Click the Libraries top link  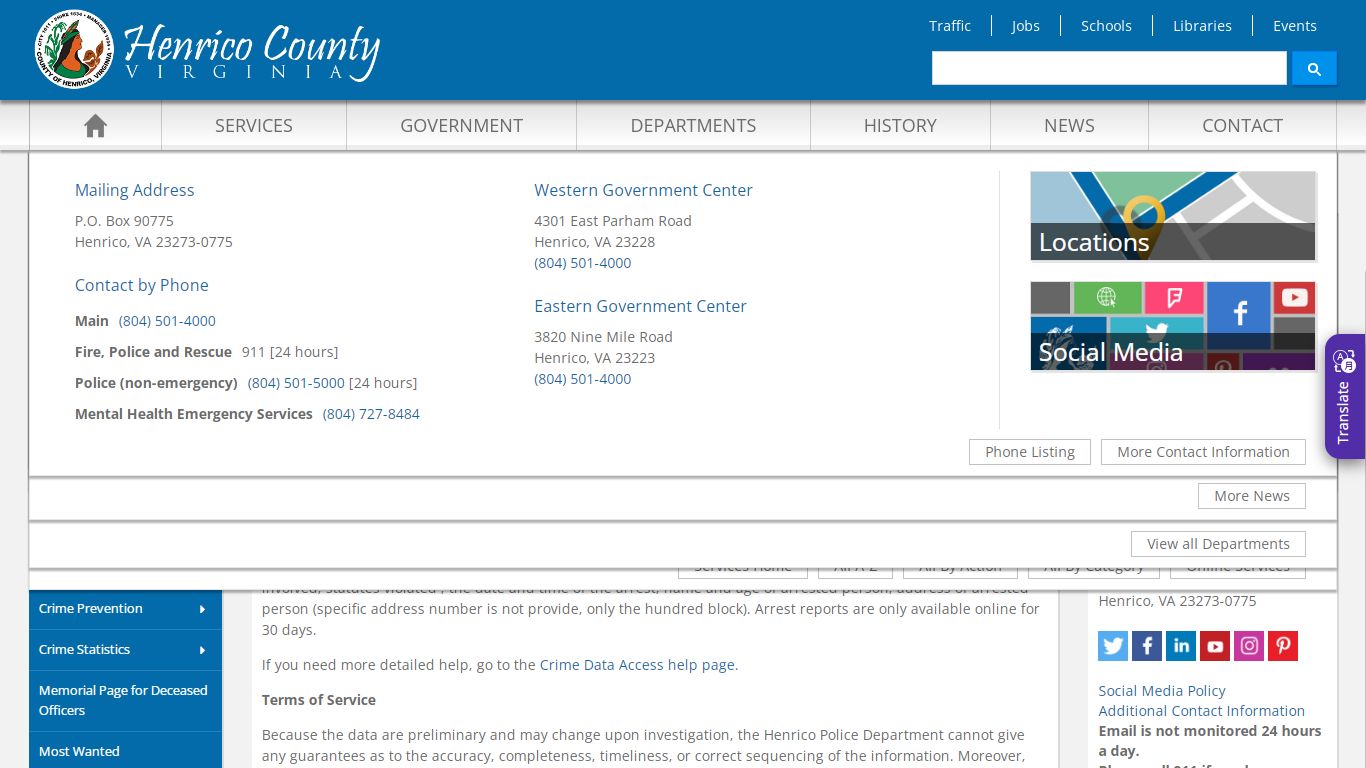[1202, 26]
